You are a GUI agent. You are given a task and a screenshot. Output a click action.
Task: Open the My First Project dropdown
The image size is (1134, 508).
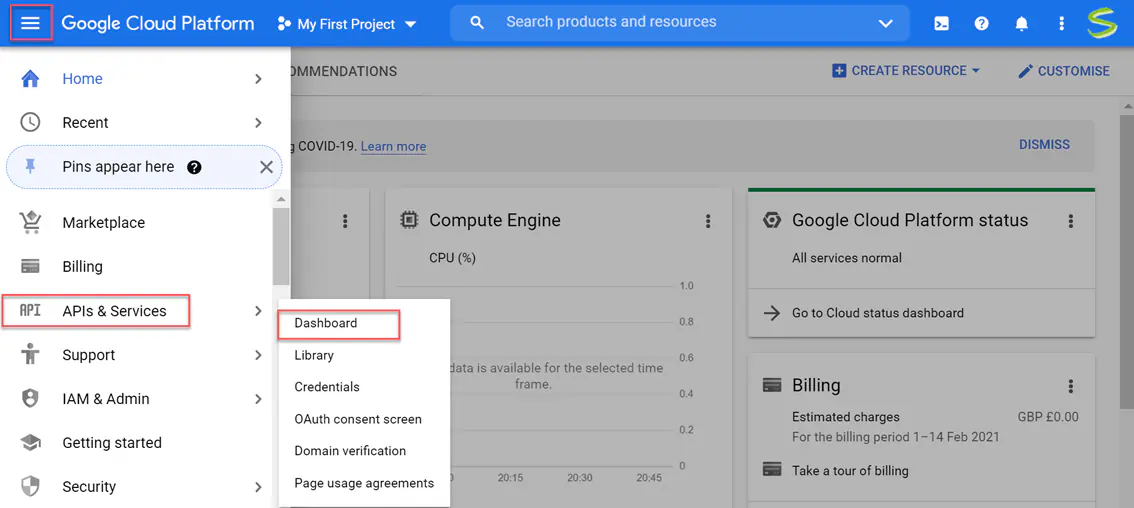[x=347, y=24]
